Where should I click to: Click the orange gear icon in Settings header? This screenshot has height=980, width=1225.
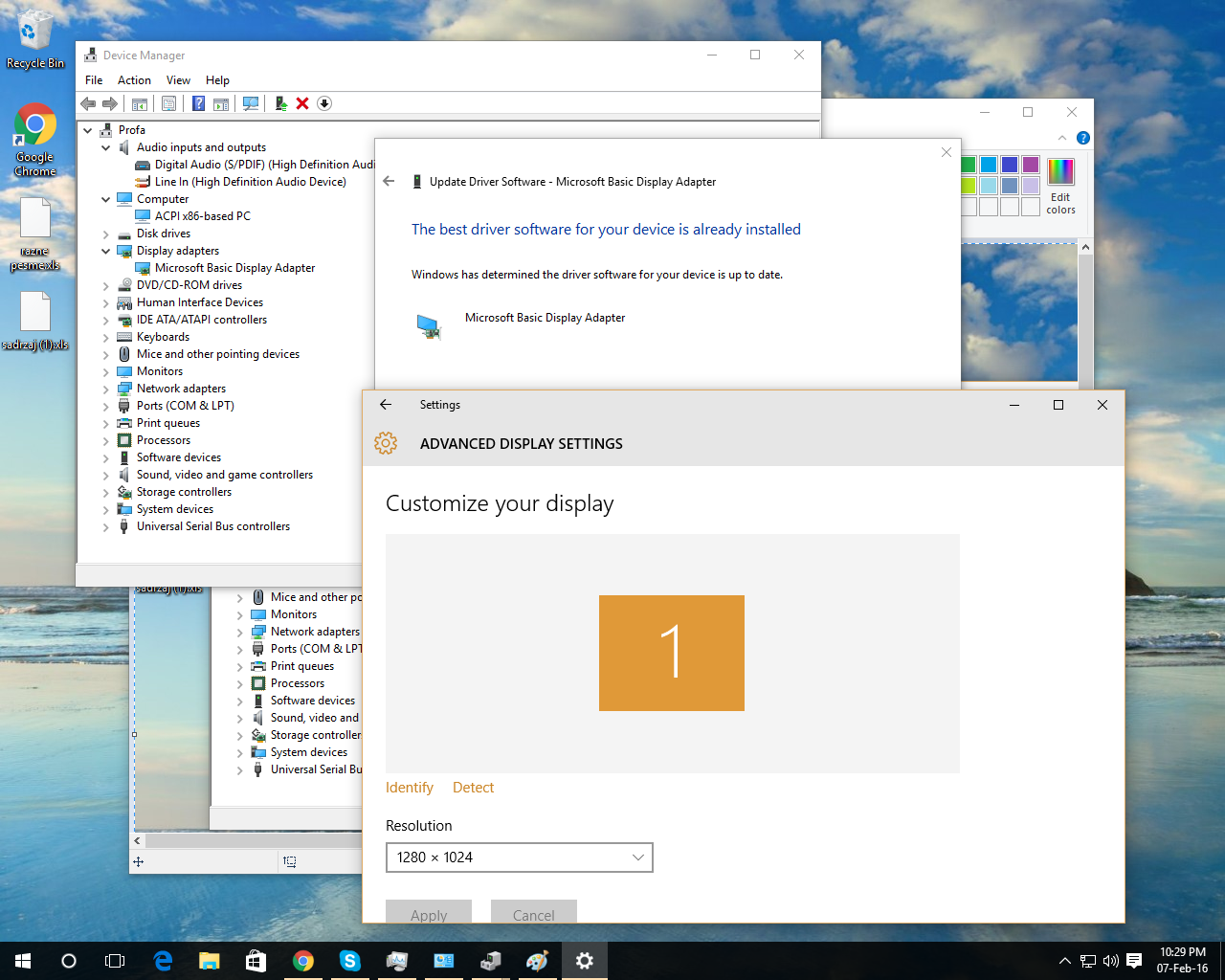pyautogui.click(x=386, y=443)
